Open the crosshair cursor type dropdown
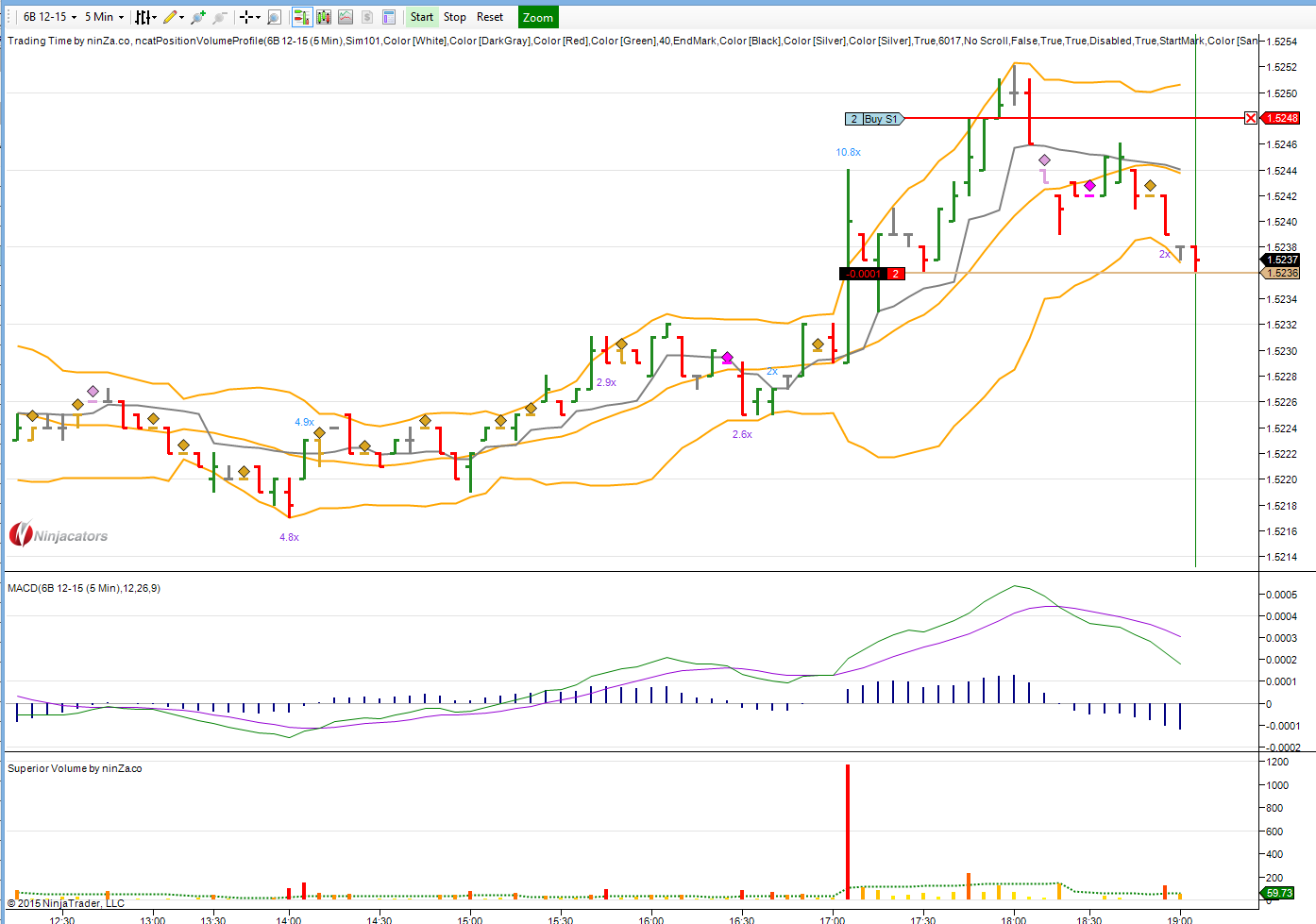This screenshot has height=924, width=1316. click(x=250, y=17)
